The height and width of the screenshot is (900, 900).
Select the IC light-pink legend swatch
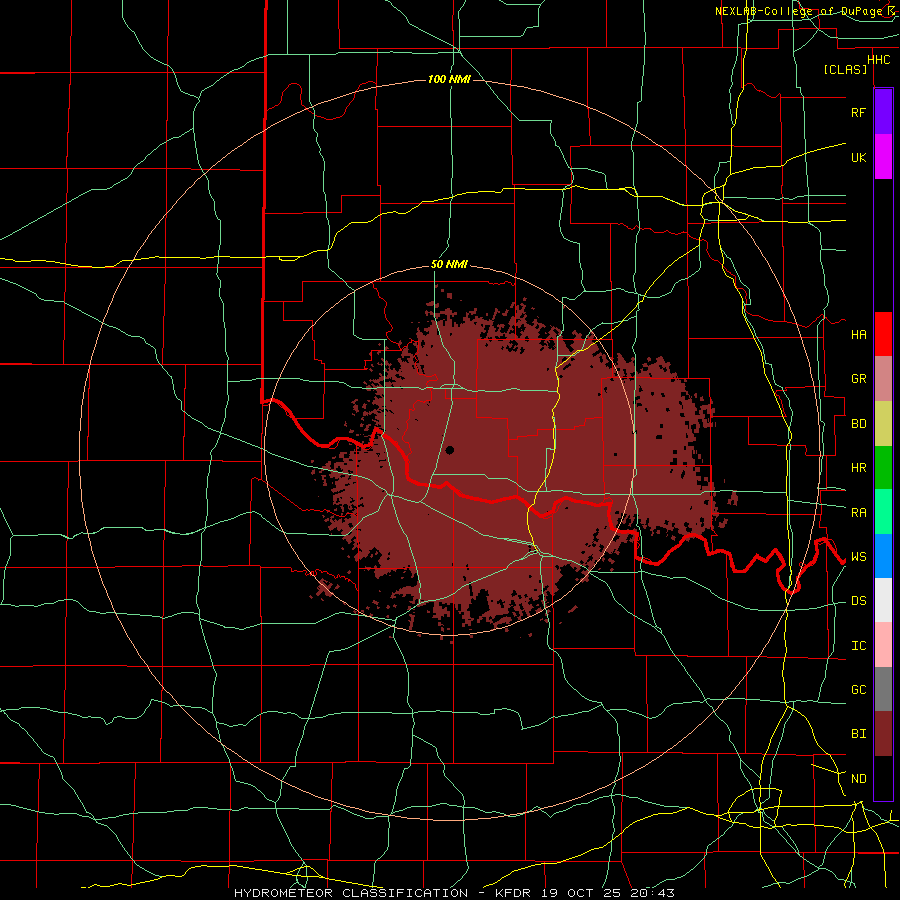point(883,645)
